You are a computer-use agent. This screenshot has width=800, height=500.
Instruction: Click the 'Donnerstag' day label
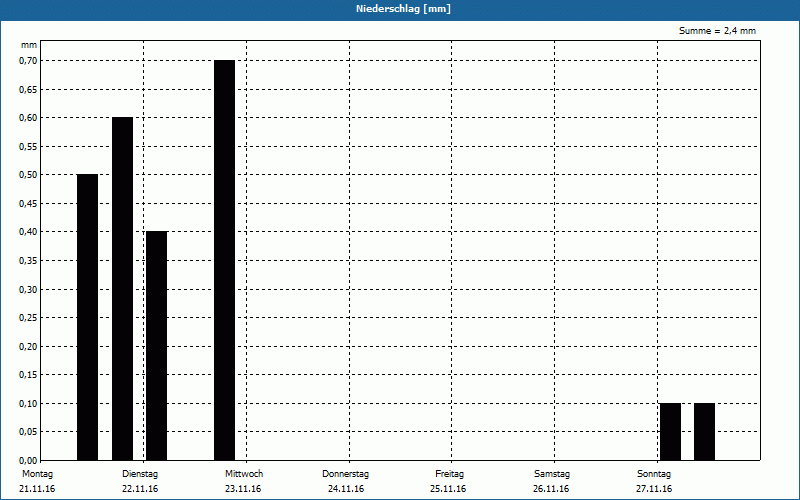[x=345, y=474]
